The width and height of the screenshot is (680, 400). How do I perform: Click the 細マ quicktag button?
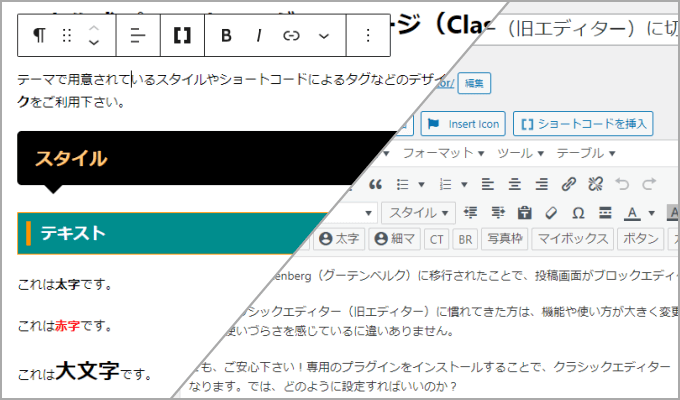coord(395,239)
